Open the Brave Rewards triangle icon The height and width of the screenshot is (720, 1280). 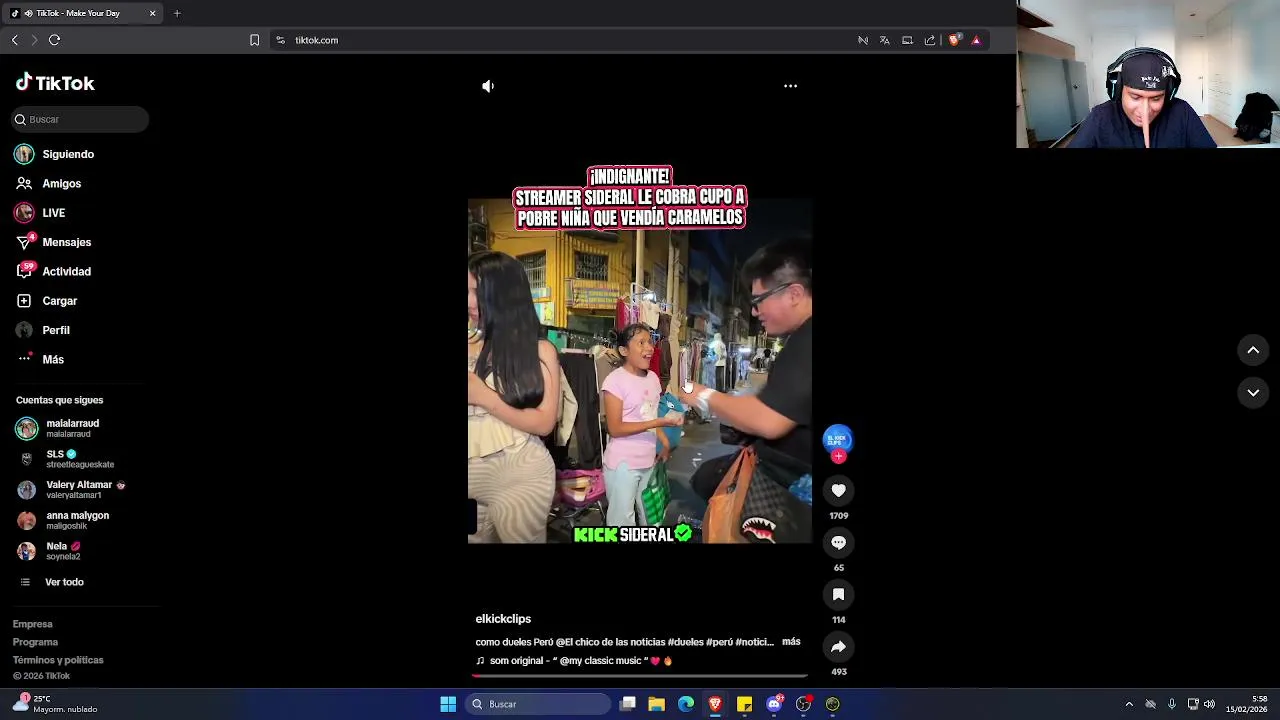coord(976,40)
